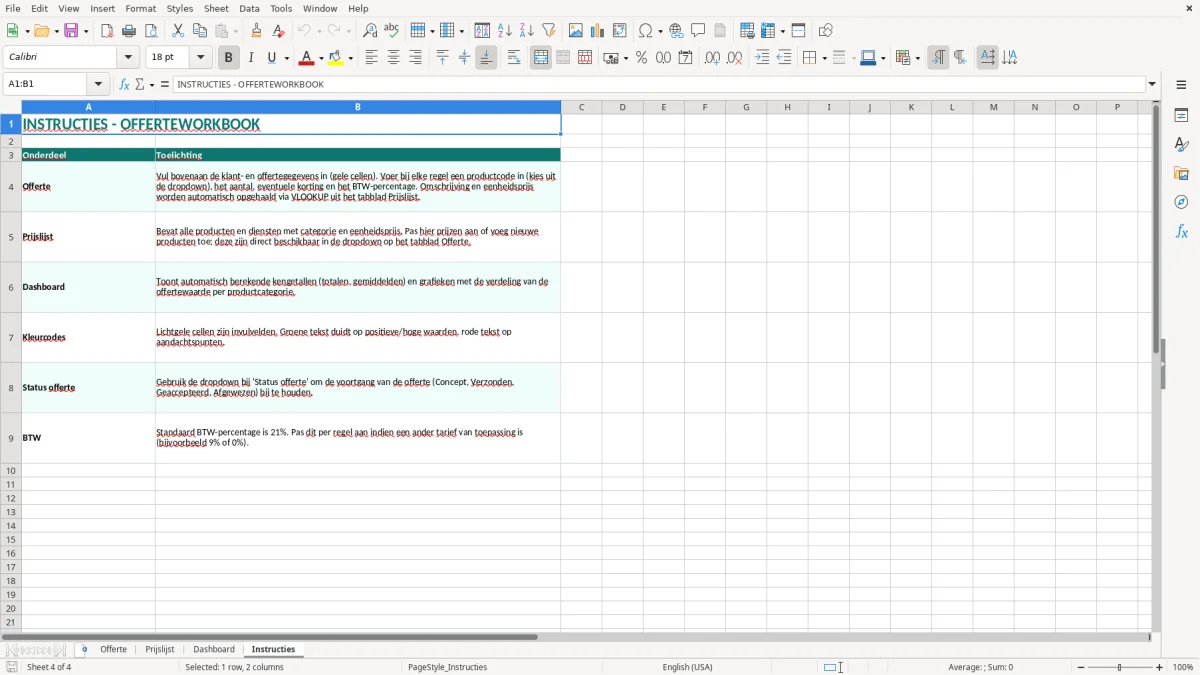Click the Font Color red swatch
Screen dimensions: 1200x675
click(x=307, y=58)
